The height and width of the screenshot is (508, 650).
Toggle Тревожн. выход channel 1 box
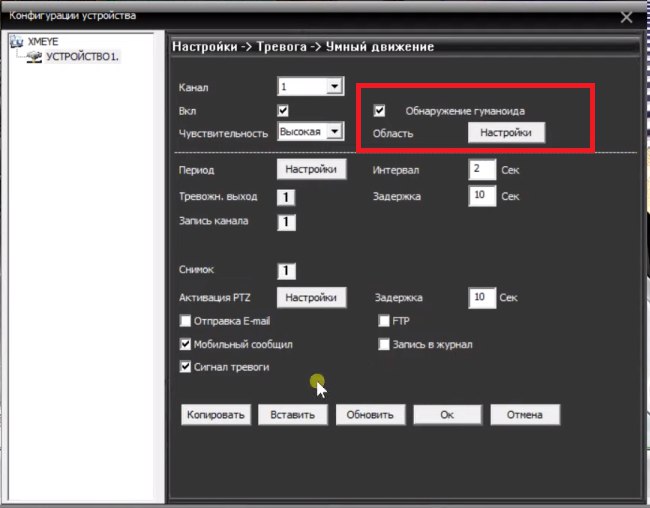click(286, 197)
